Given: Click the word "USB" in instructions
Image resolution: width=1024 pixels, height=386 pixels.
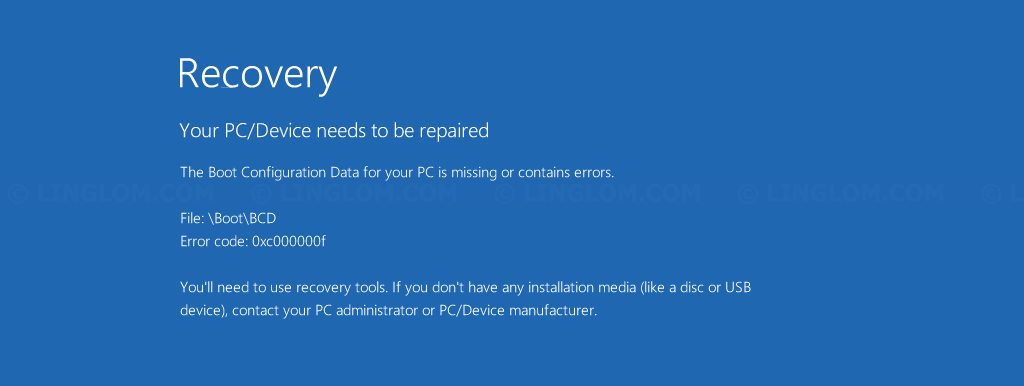Looking at the screenshot, I should [738, 287].
